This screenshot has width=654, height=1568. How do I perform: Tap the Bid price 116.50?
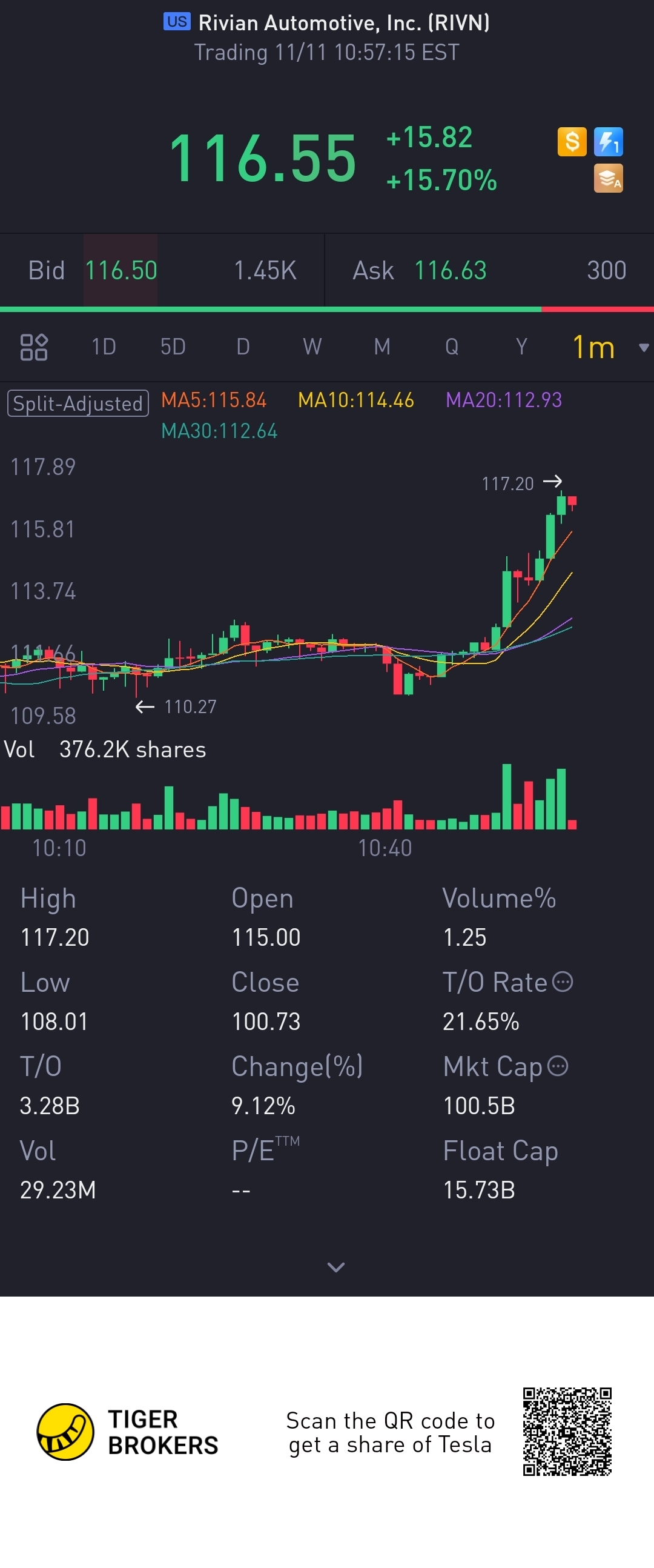(x=121, y=270)
